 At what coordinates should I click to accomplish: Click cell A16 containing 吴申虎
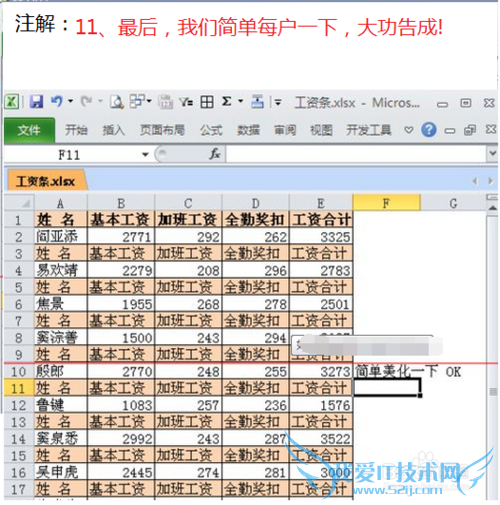coord(61,472)
